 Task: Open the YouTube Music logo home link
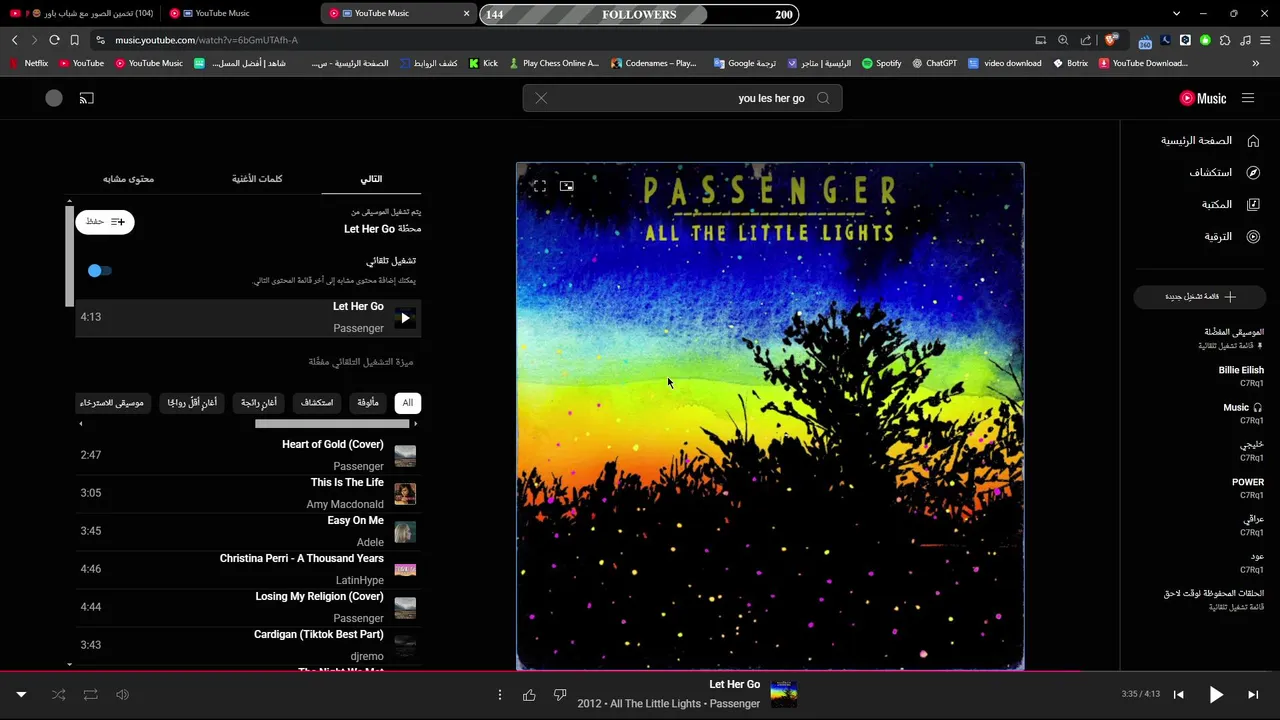coord(1203,98)
